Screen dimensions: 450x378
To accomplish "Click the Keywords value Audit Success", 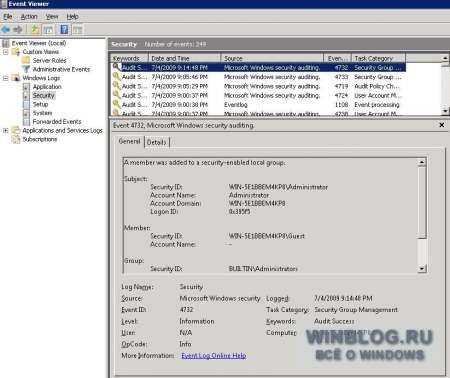I will pos(334,321).
